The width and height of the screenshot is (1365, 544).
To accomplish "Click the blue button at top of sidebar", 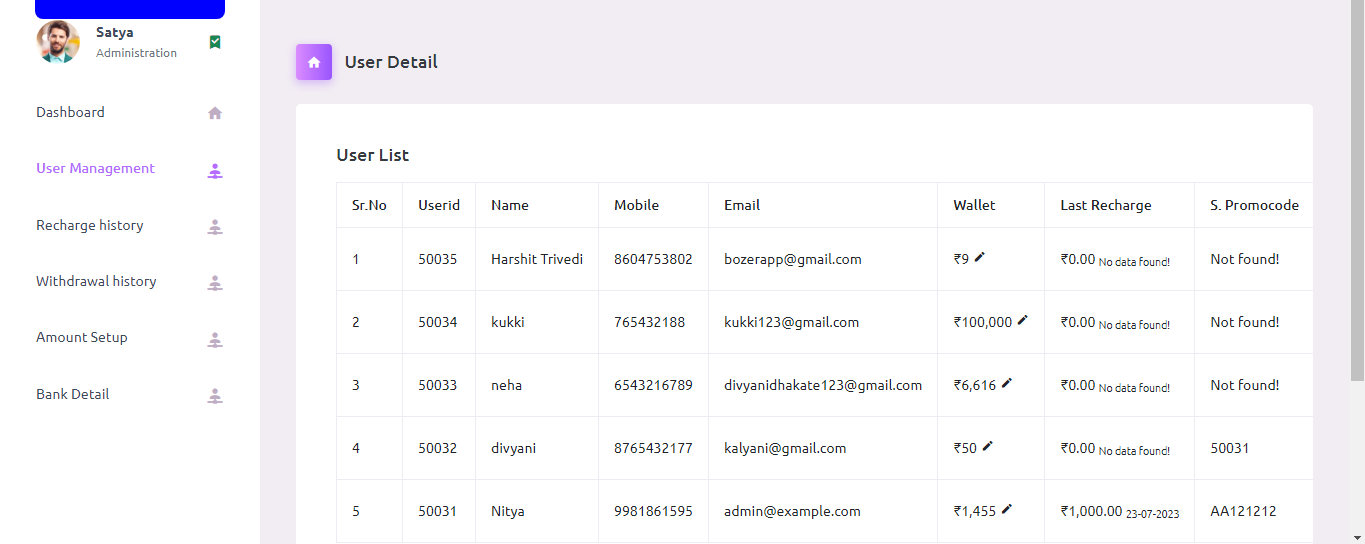I will click(x=130, y=9).
